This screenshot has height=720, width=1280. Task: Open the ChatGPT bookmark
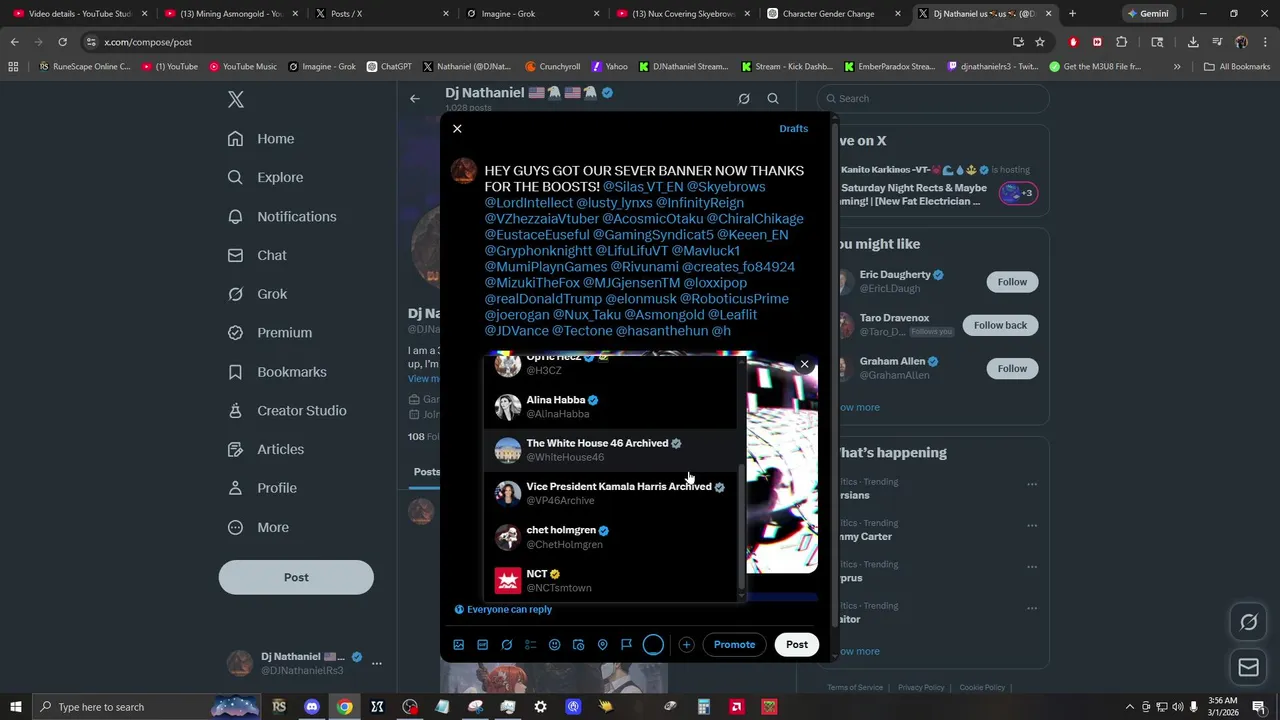click(x=389, y=67)
